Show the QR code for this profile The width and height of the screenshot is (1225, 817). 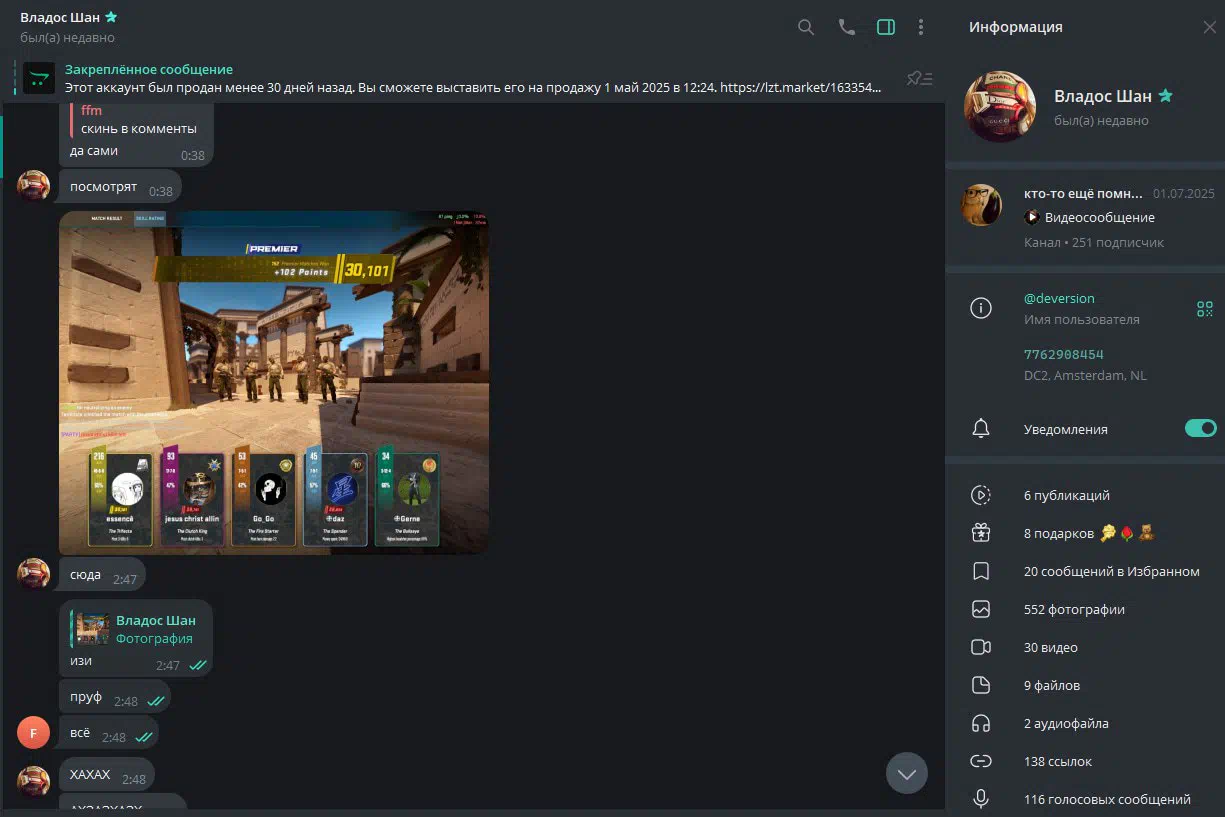pos(1204,309)
